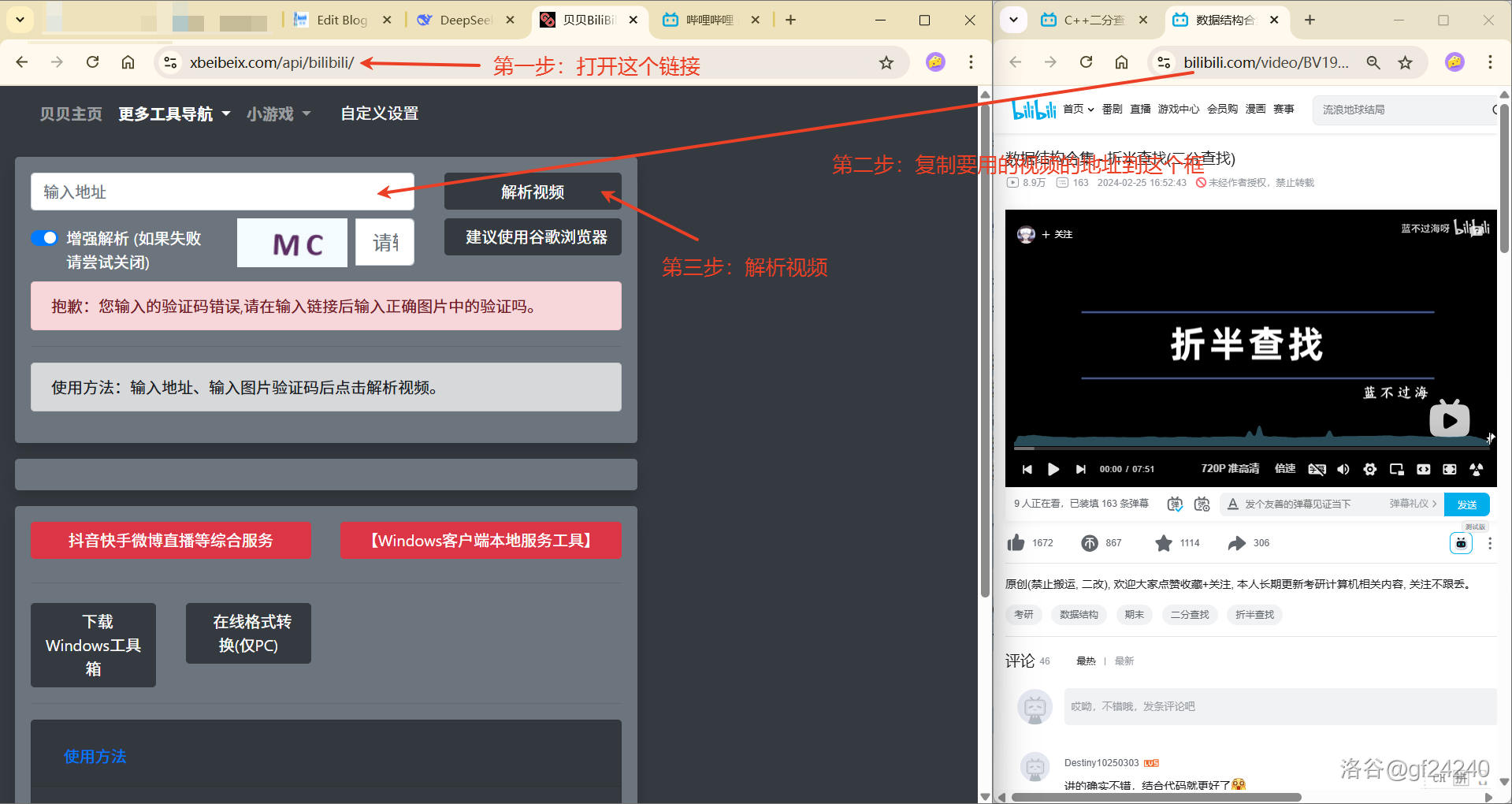Open Windows客户端本地服务工具 button
The height and width of the screenshot is (804, 1512).
coord(481,540)
